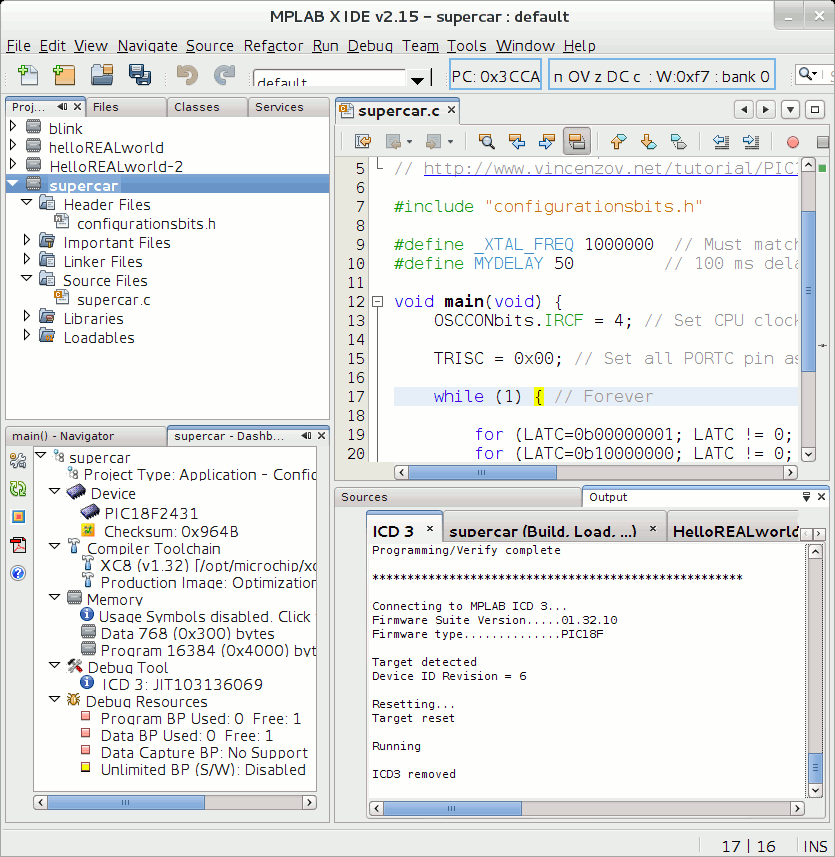Collapse the Source Files folder

click(26, 278)
